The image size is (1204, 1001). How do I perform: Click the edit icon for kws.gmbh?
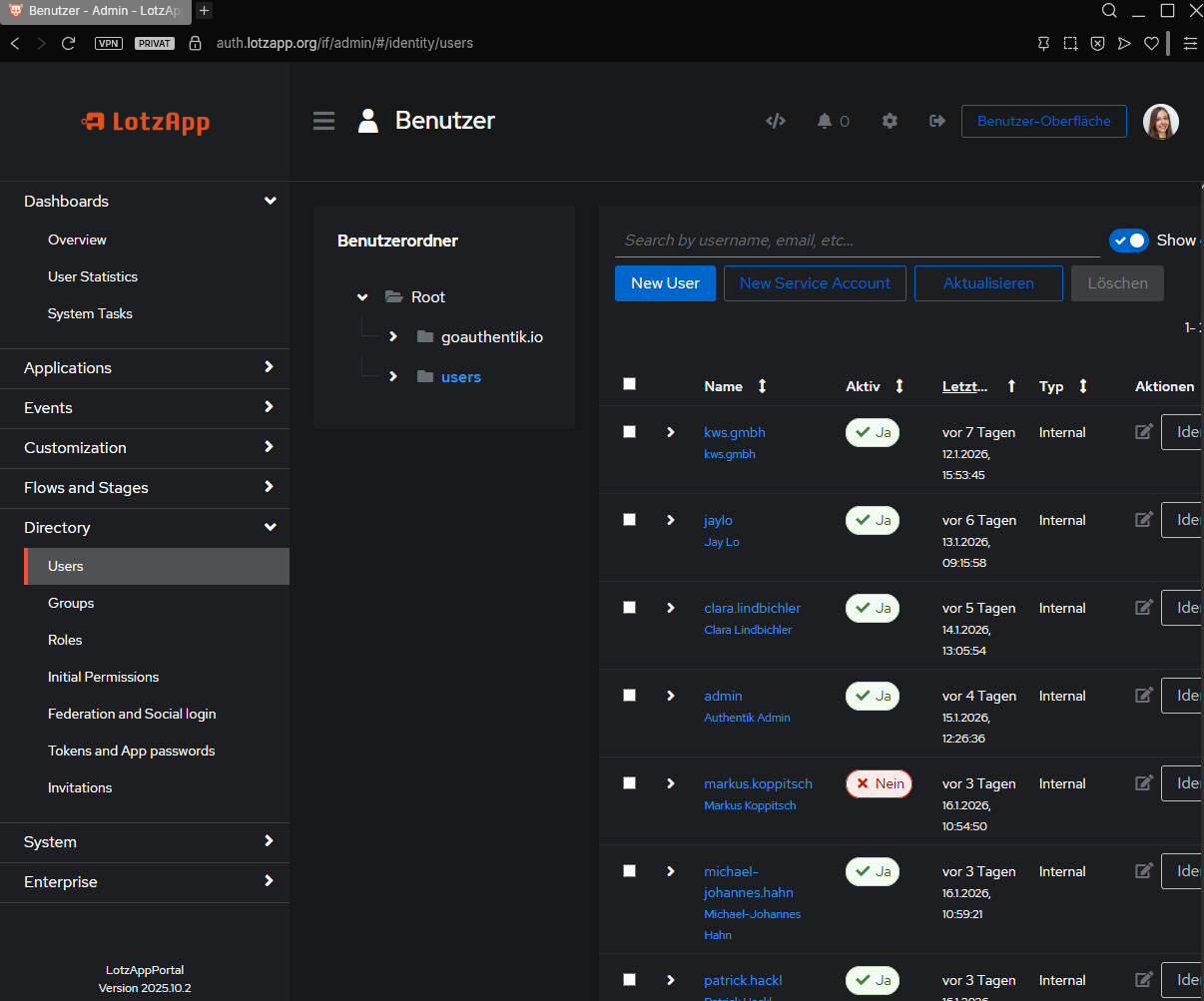[1144, 431]
